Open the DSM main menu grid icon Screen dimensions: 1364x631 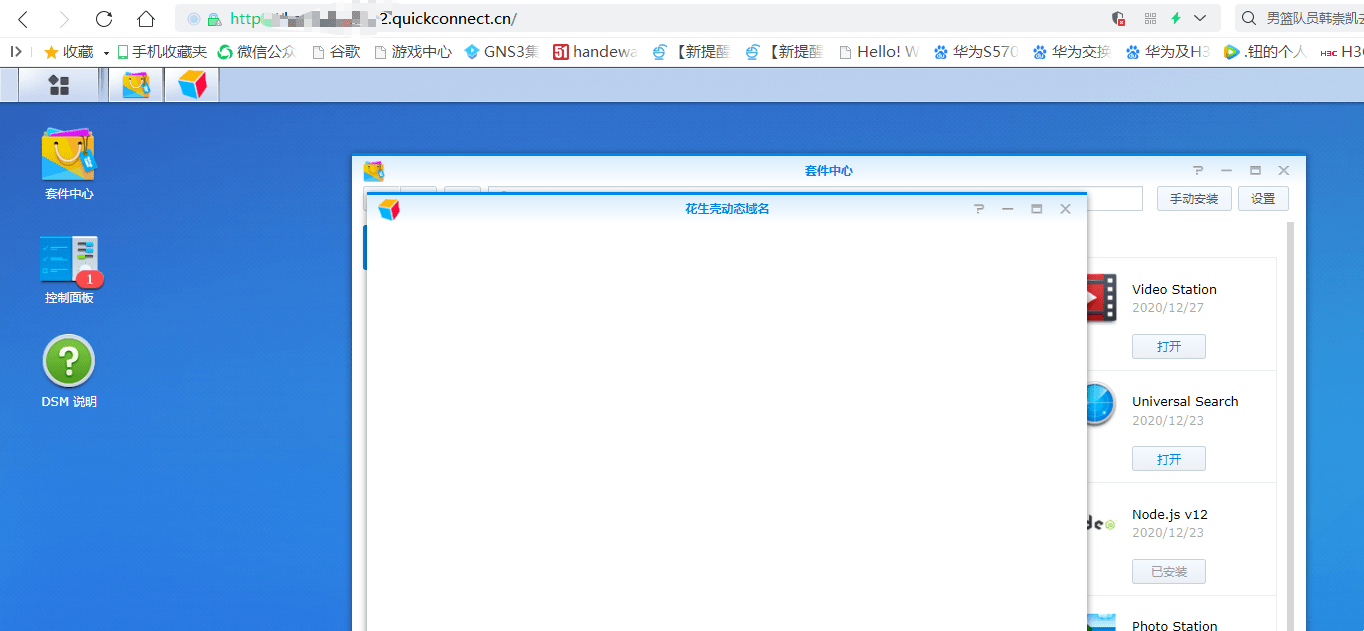click(59, 86)
